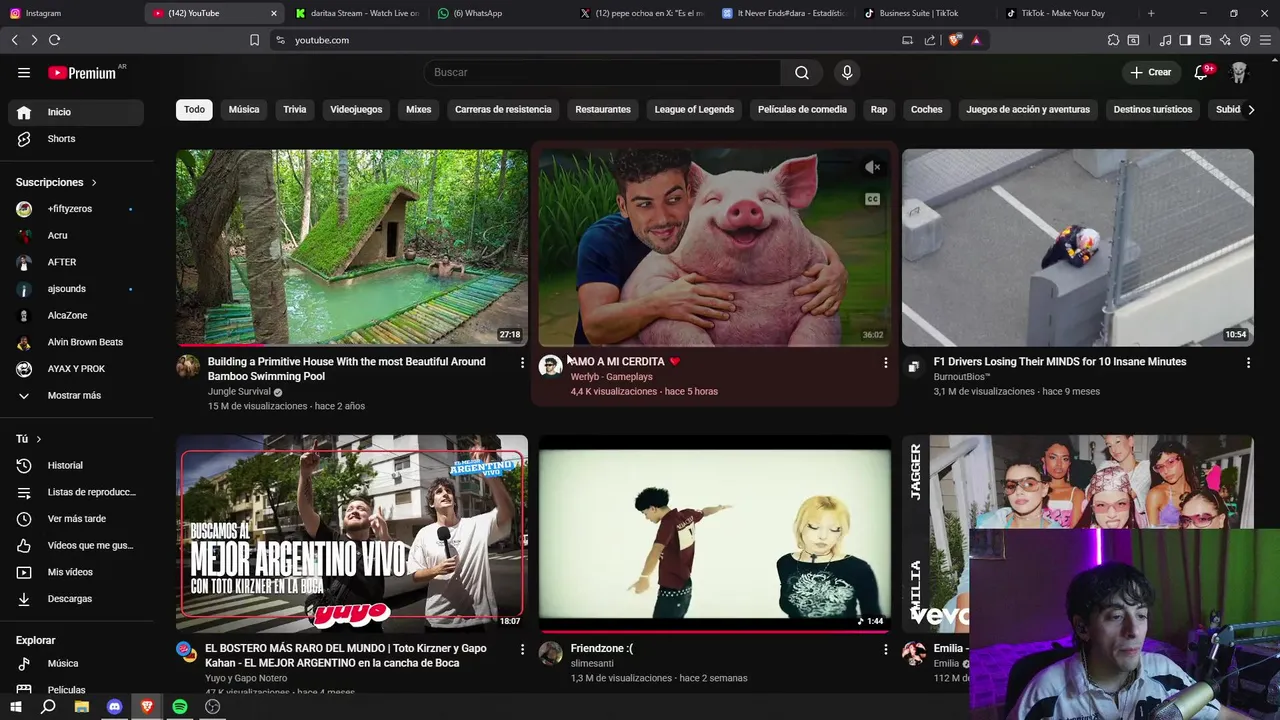Viewport: 1280px width, 720px height.
Task: Open the account avatar menu
Action: pos(1239,72)
